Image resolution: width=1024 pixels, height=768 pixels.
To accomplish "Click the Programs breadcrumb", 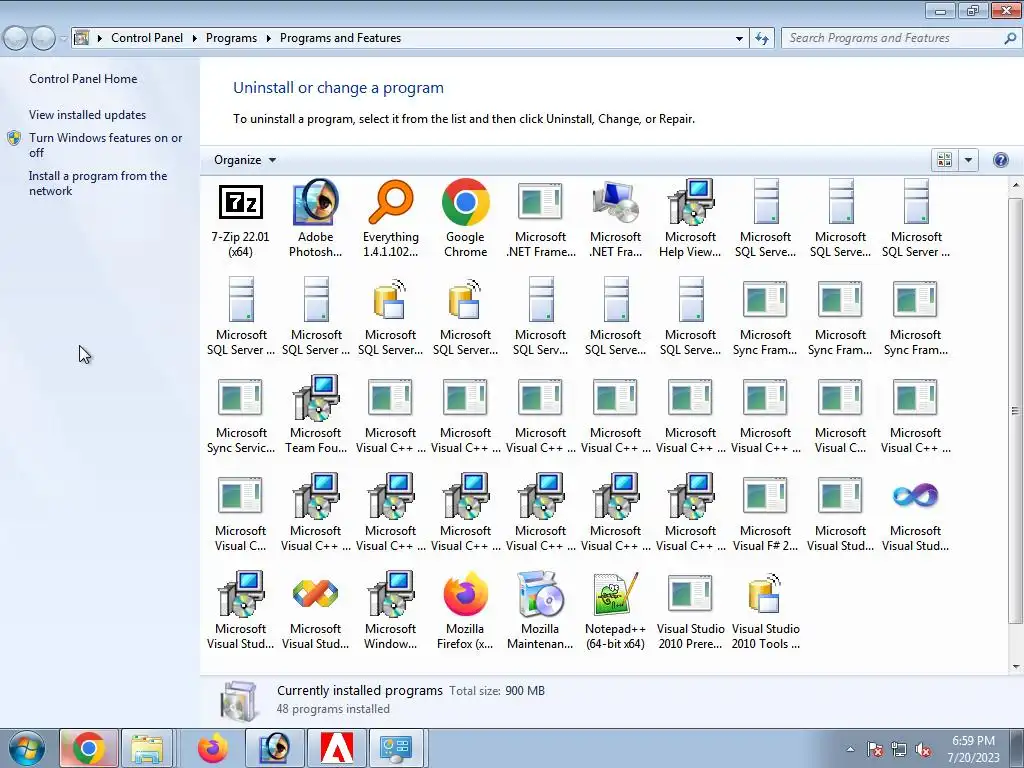I will coord(231,38).
